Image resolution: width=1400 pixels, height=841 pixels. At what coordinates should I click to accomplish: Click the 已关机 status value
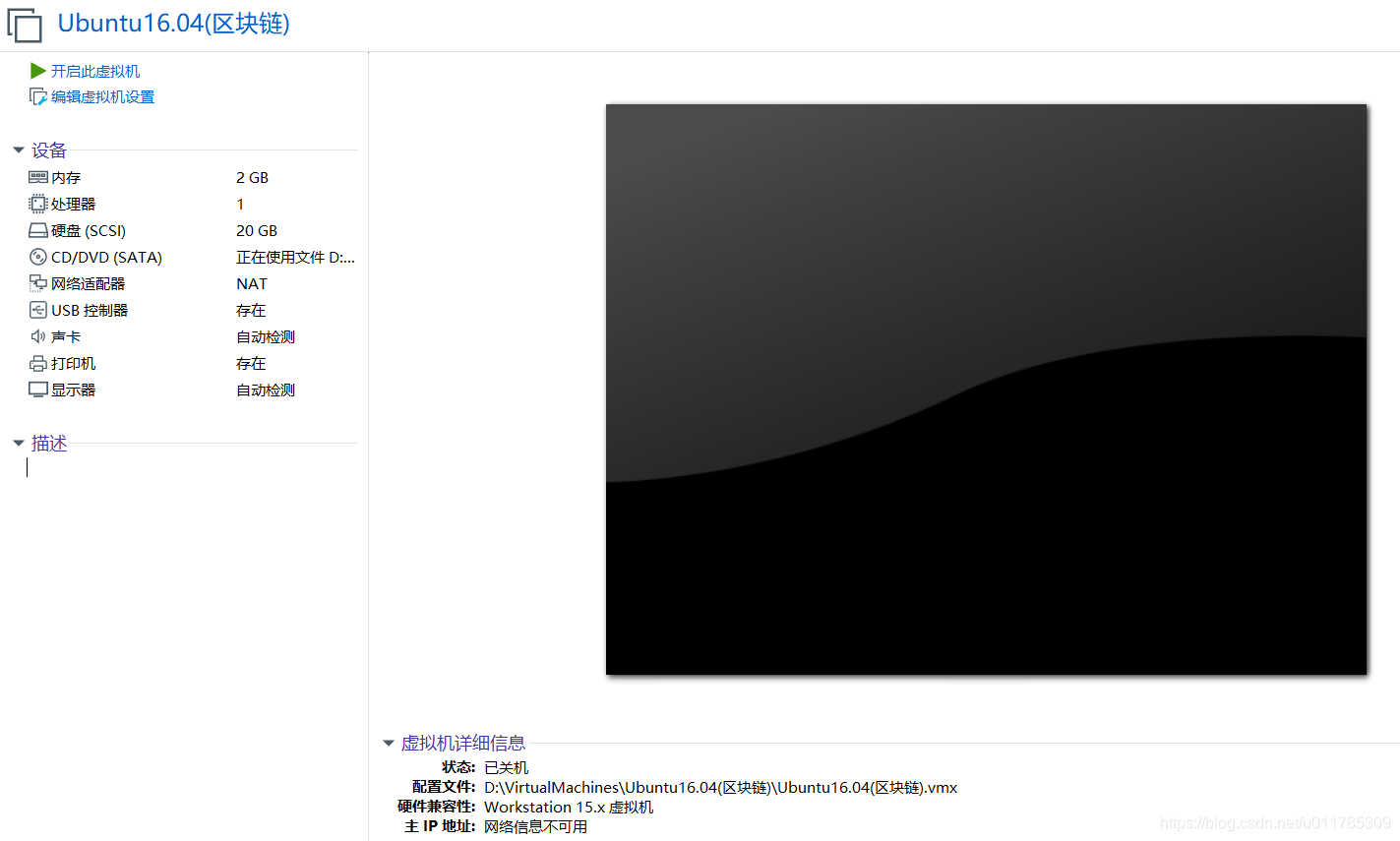(x=506, y=767)
